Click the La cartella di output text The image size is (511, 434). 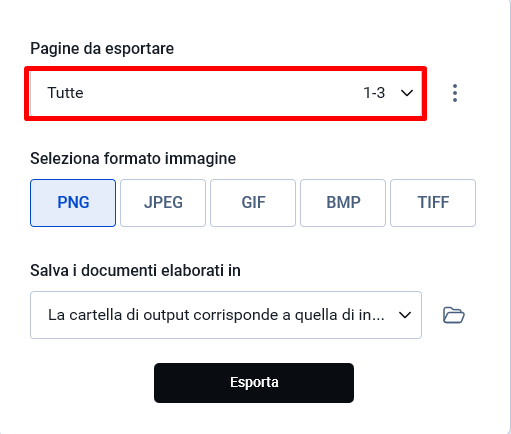(217, 315)
